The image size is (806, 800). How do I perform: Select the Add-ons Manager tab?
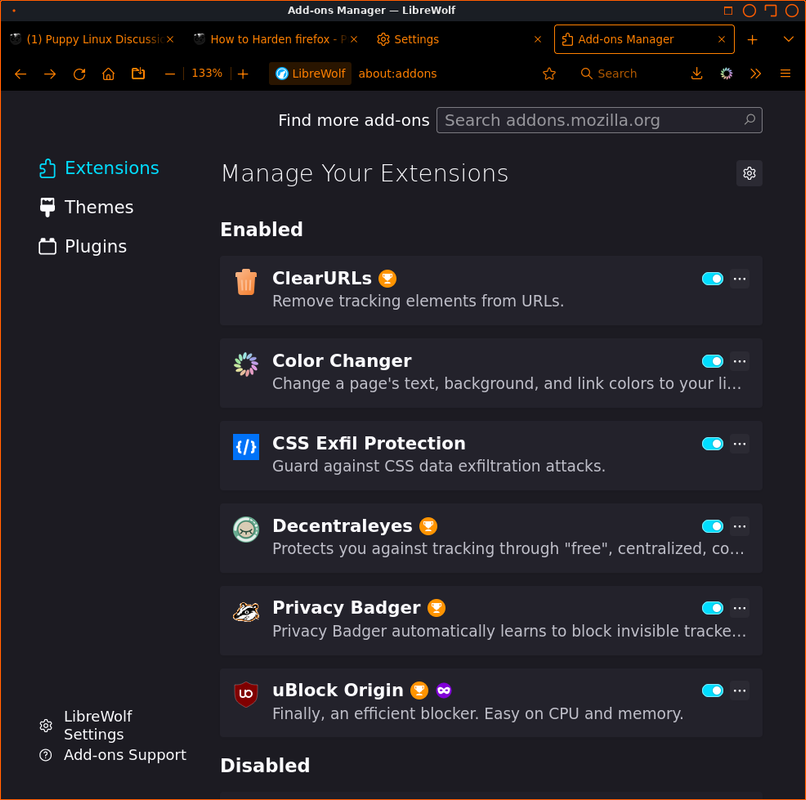(644, 39)
